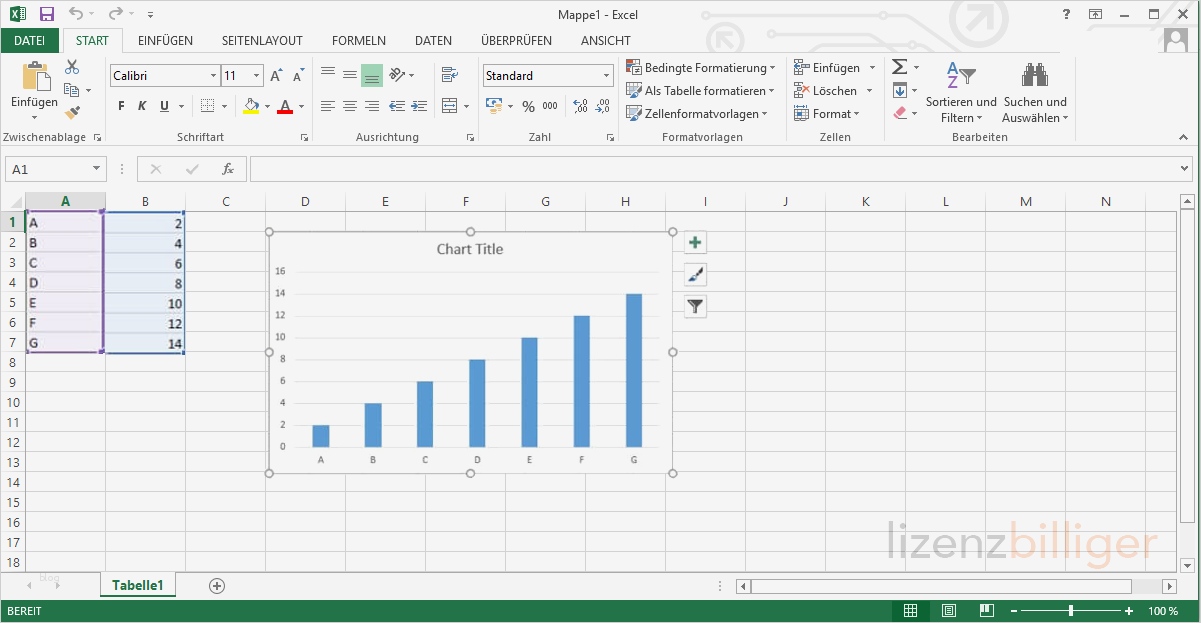
Task: Open the EINFÜGEN ribbon tab
Action: (165, 41)
